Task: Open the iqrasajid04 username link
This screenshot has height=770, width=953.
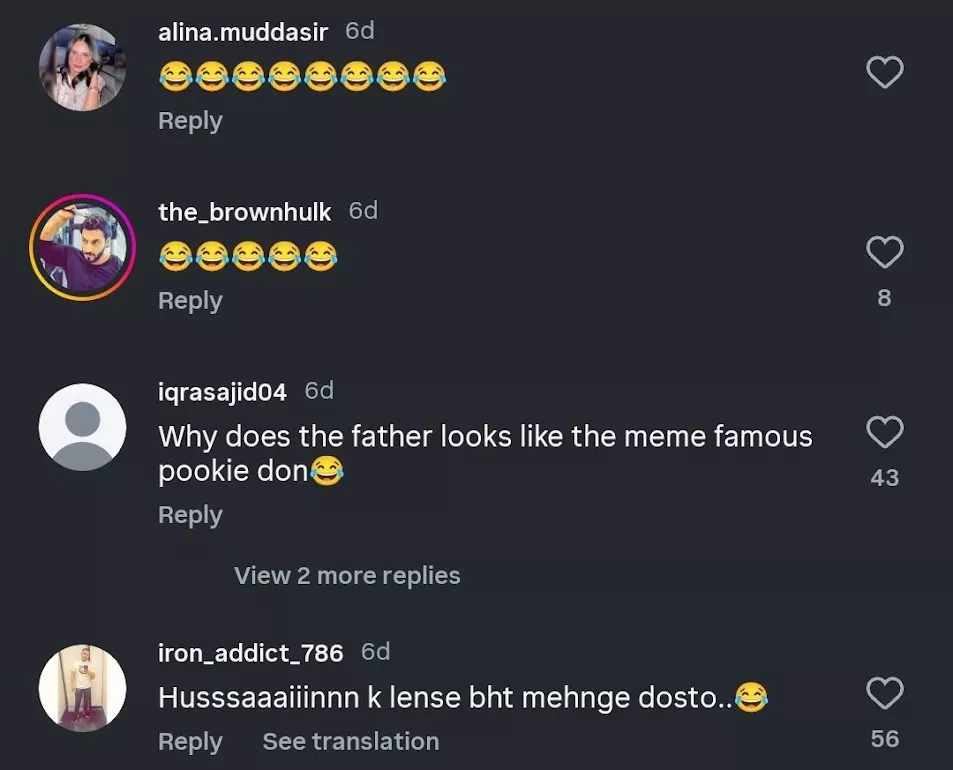Action: [x=222, y=392]
